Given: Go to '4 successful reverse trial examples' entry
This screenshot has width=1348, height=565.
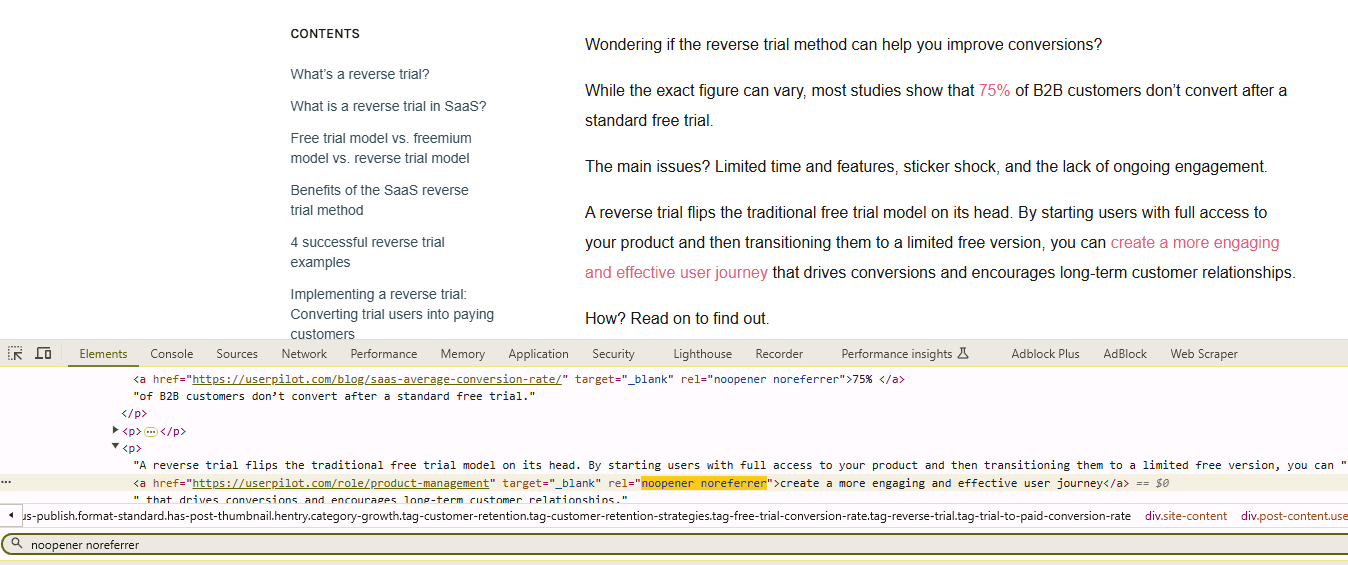Looking at the screenshot, I should tap(367, 252).
